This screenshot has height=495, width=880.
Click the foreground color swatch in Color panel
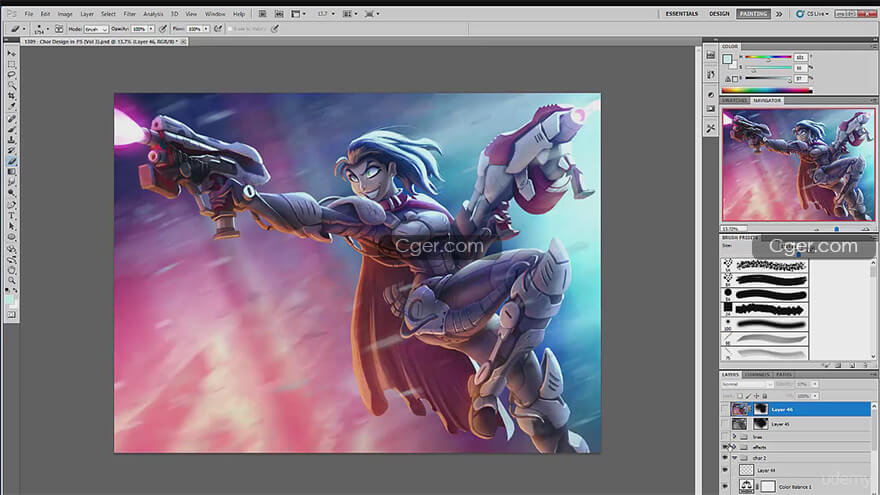coord(727,59)
